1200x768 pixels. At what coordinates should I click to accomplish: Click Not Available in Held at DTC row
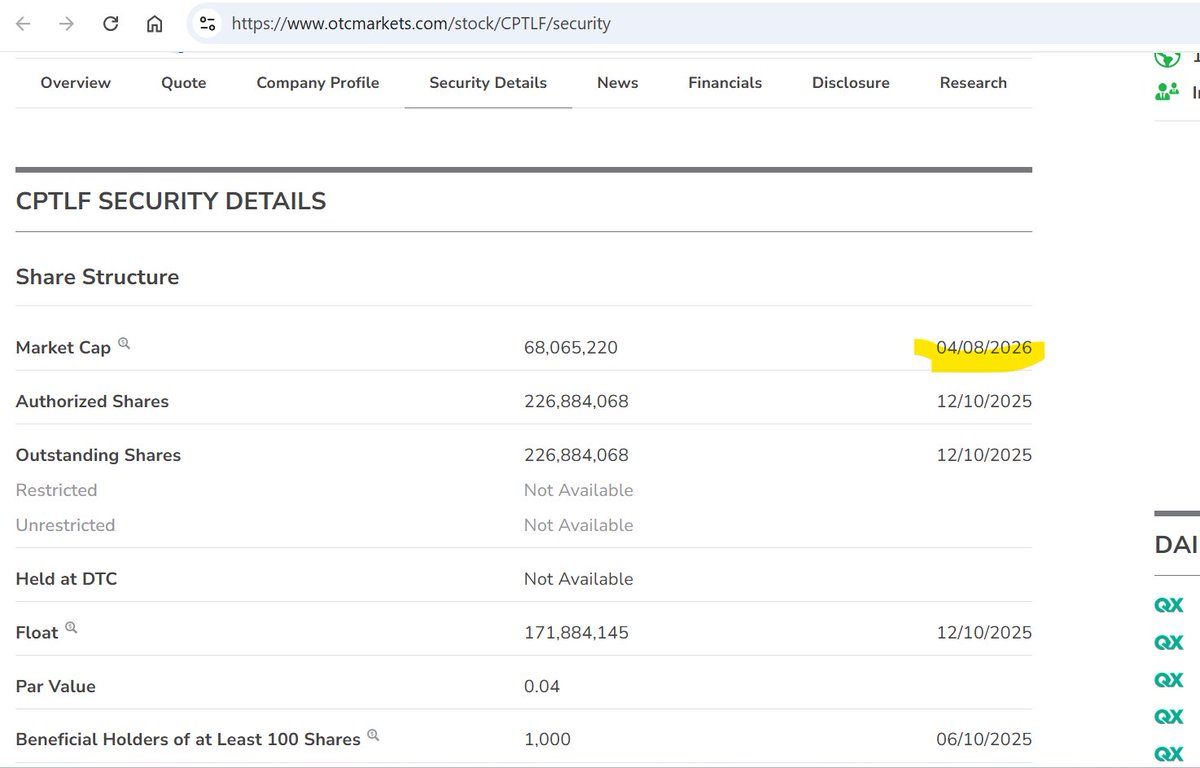click(x=578, y=579)
